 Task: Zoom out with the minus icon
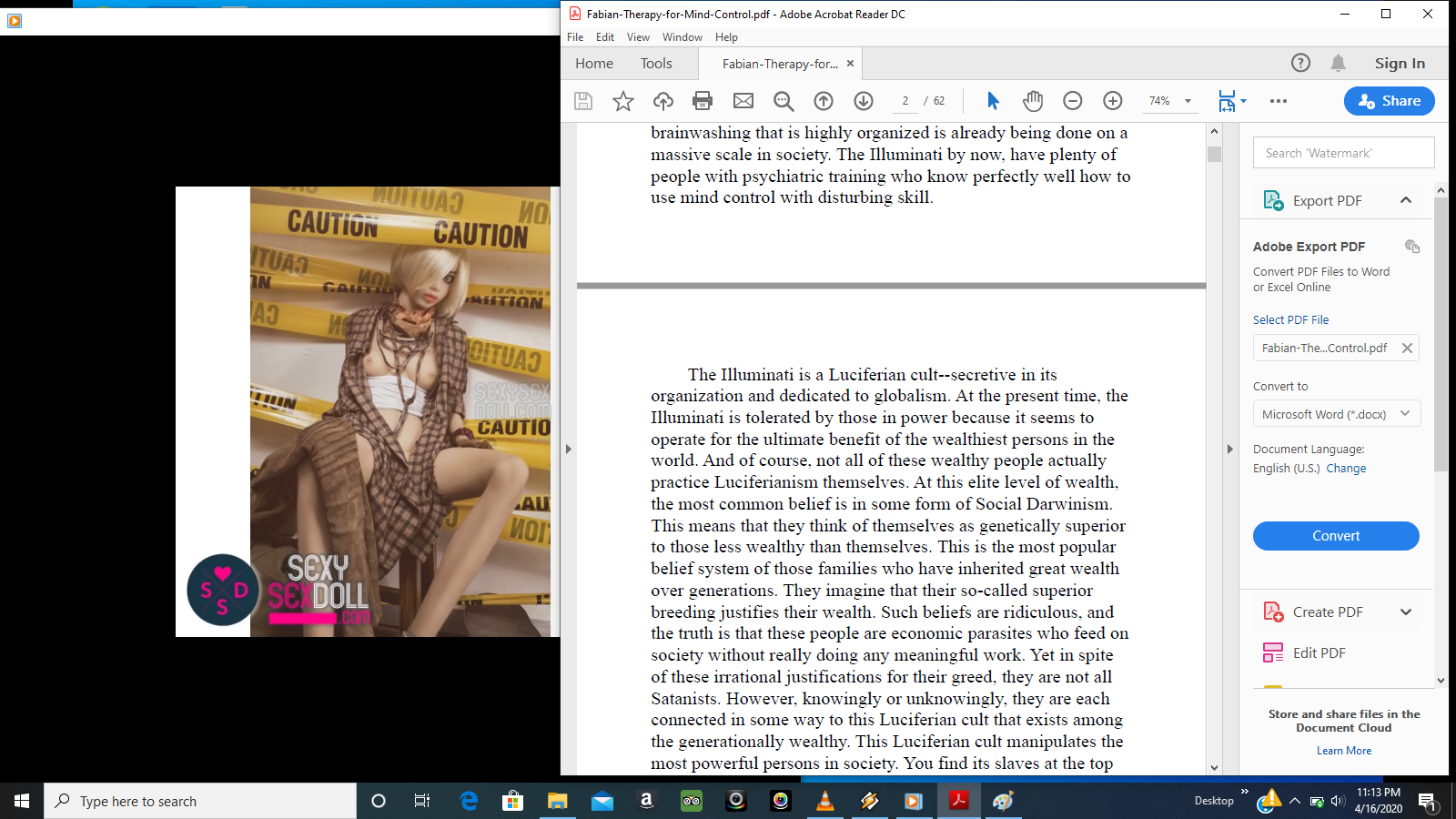1073,101
